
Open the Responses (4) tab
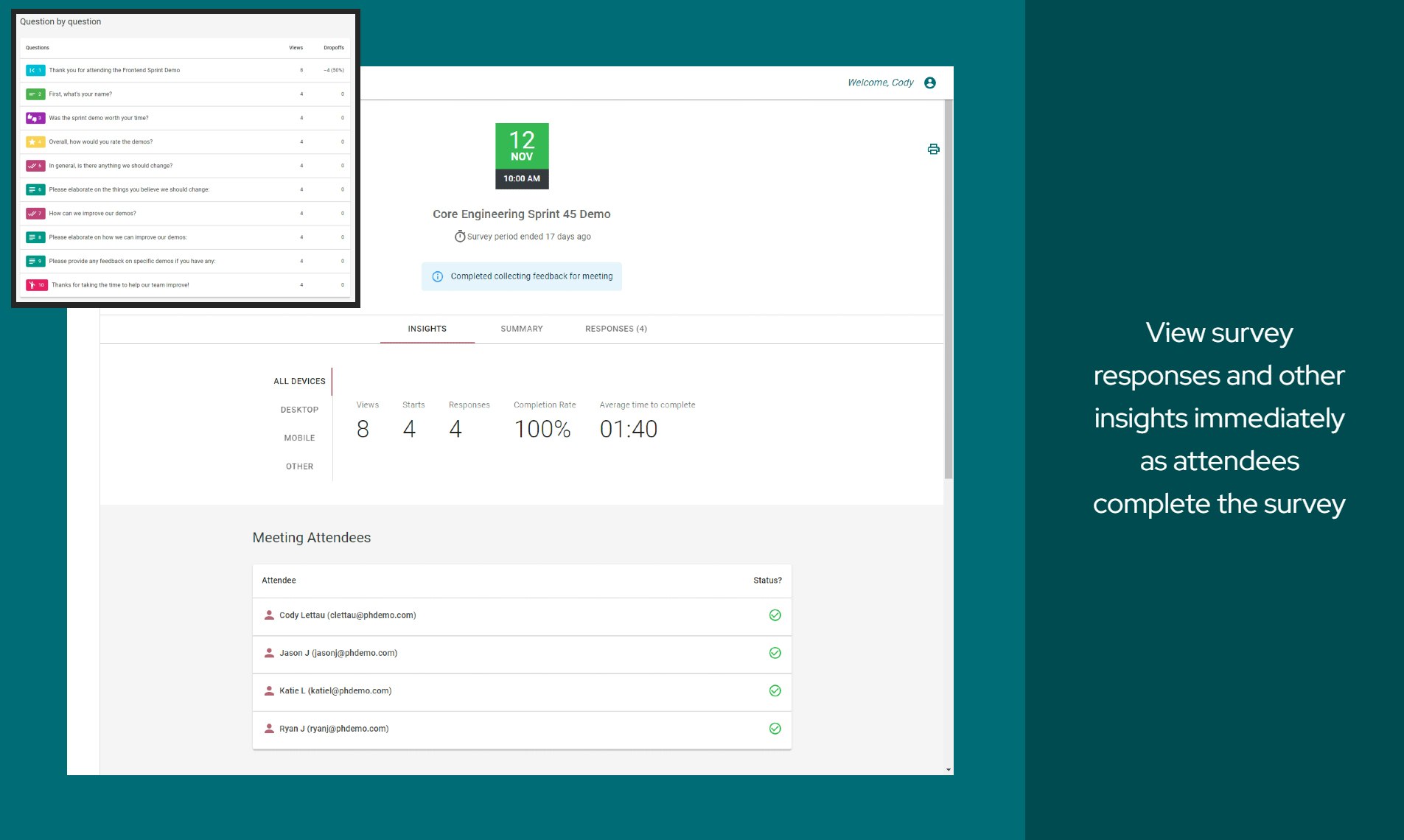tap(616, 329)
